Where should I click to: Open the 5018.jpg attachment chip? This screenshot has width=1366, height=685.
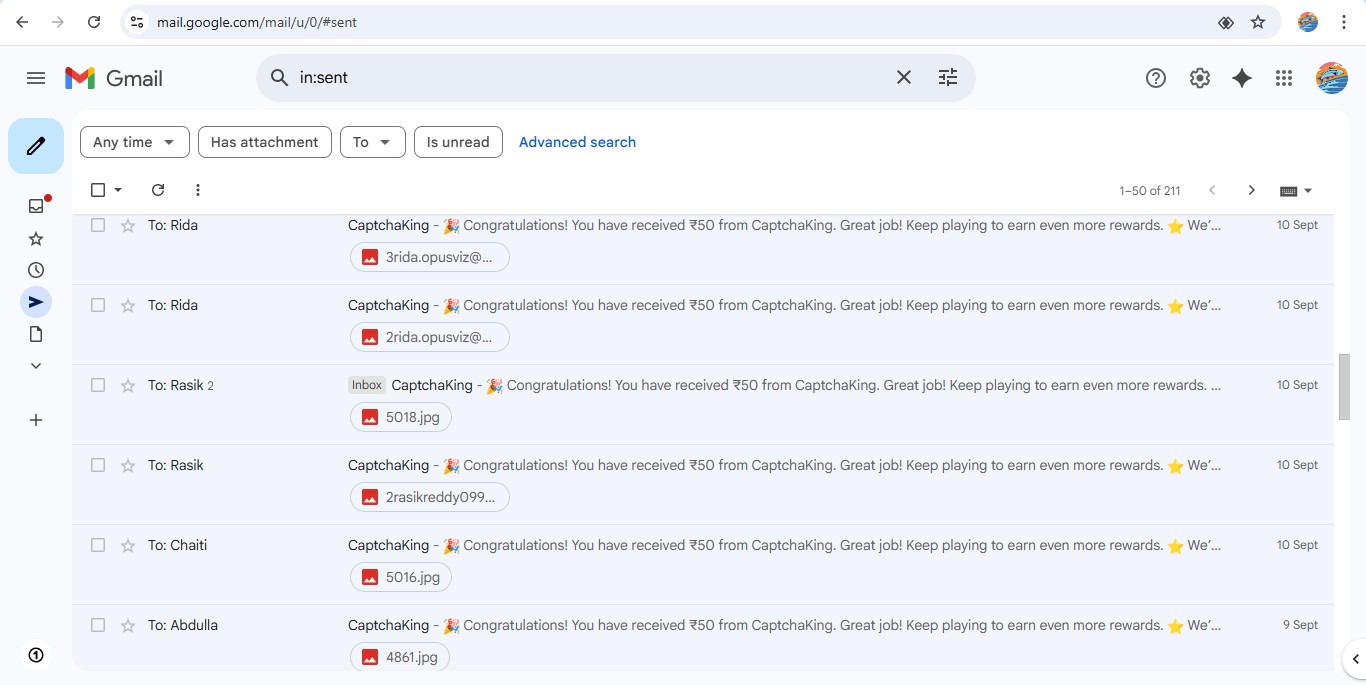point(401,417)
